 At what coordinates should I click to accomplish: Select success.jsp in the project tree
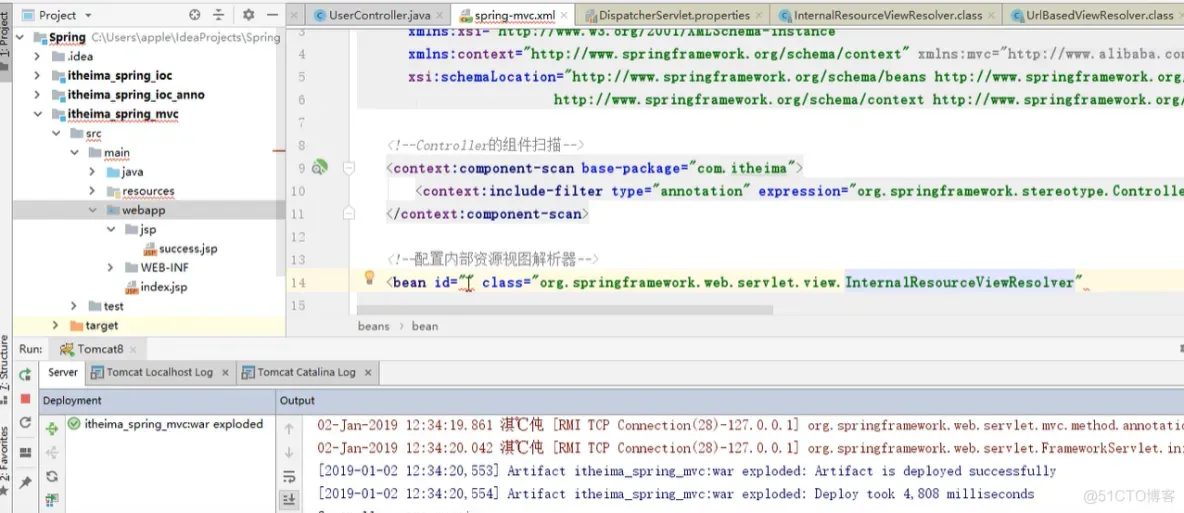tap(188, 249)
